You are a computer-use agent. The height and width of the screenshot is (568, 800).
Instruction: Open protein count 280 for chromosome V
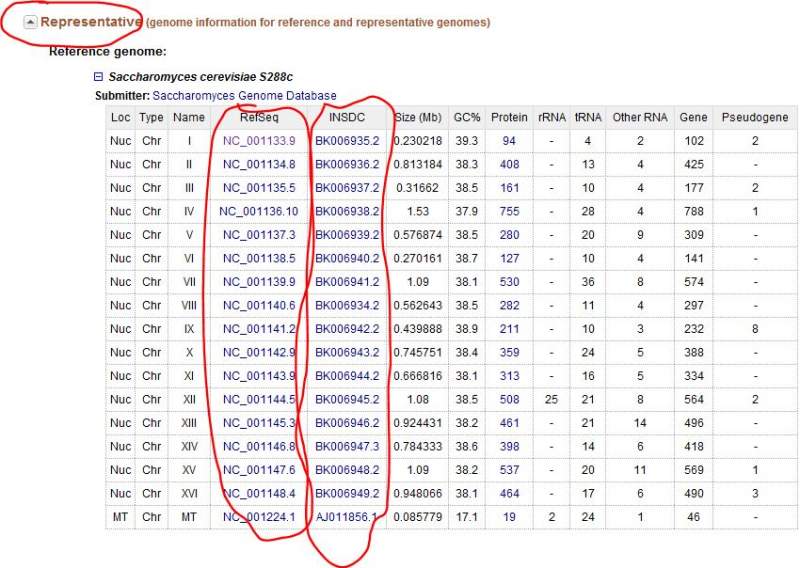pos(509,235)
